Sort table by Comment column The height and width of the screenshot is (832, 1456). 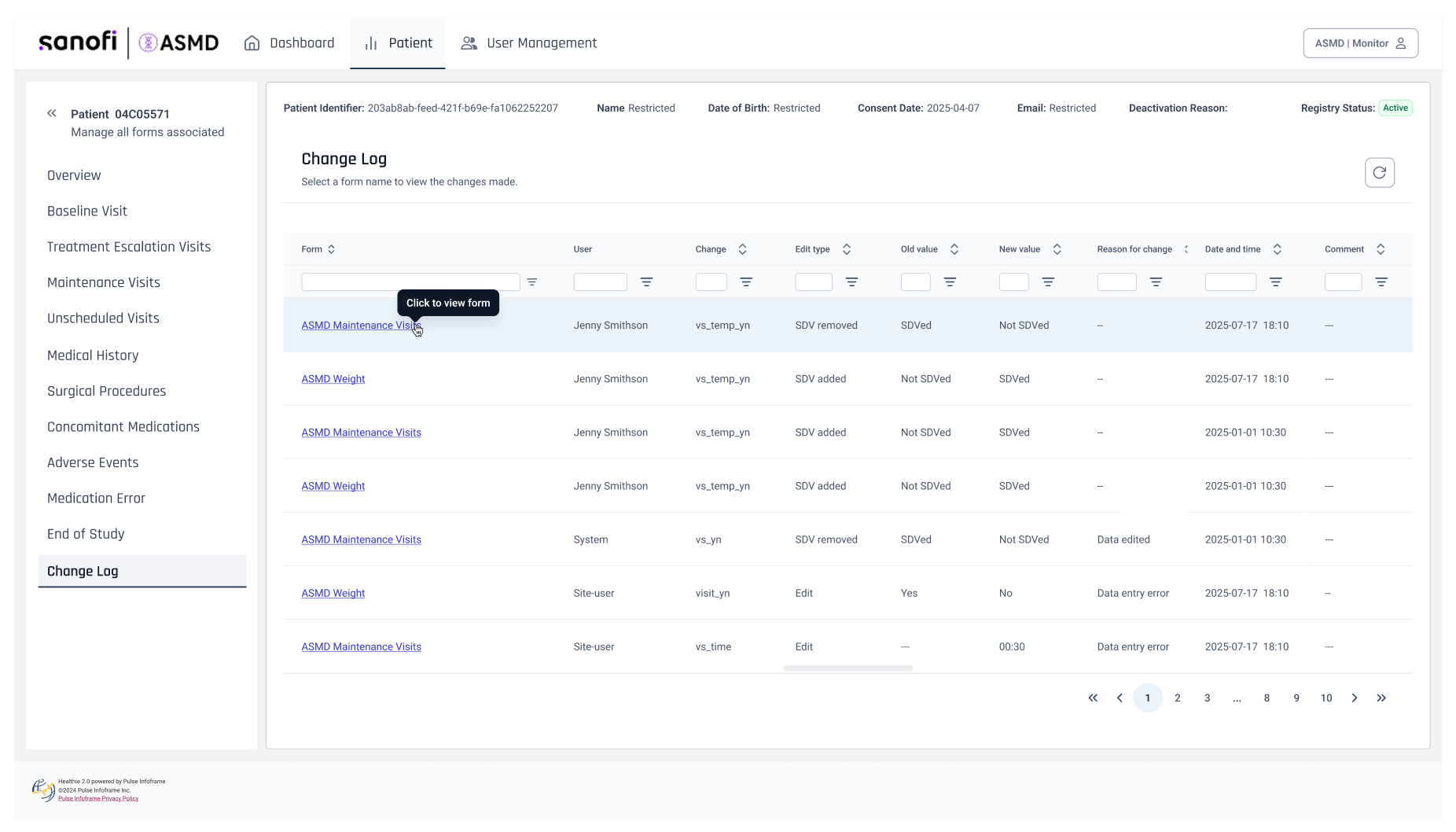tap(1381, 249)
